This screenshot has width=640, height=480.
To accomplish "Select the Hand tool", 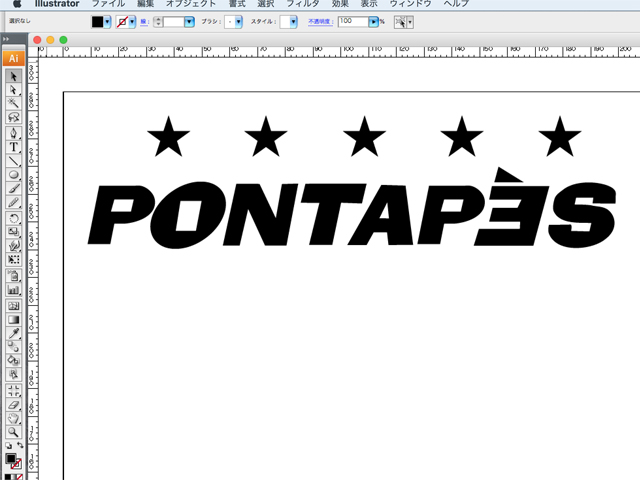I will tap(13, 418).
